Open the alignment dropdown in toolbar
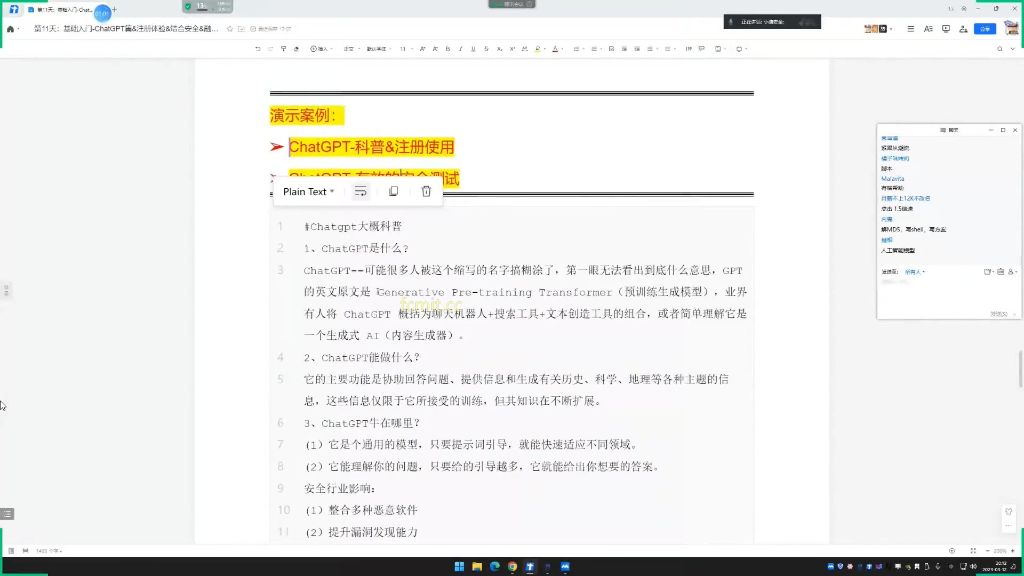1024x576 pixels. coord(651,49)
